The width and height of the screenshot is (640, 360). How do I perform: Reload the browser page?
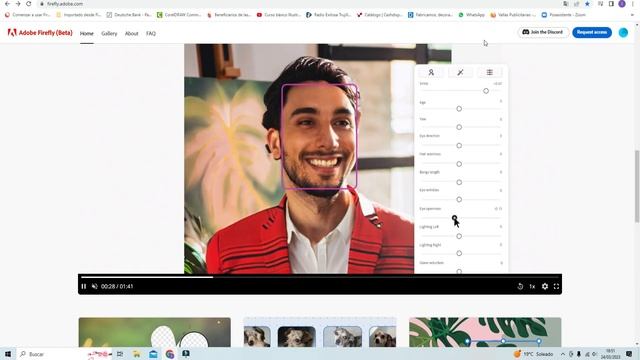(x=29, y=4)
